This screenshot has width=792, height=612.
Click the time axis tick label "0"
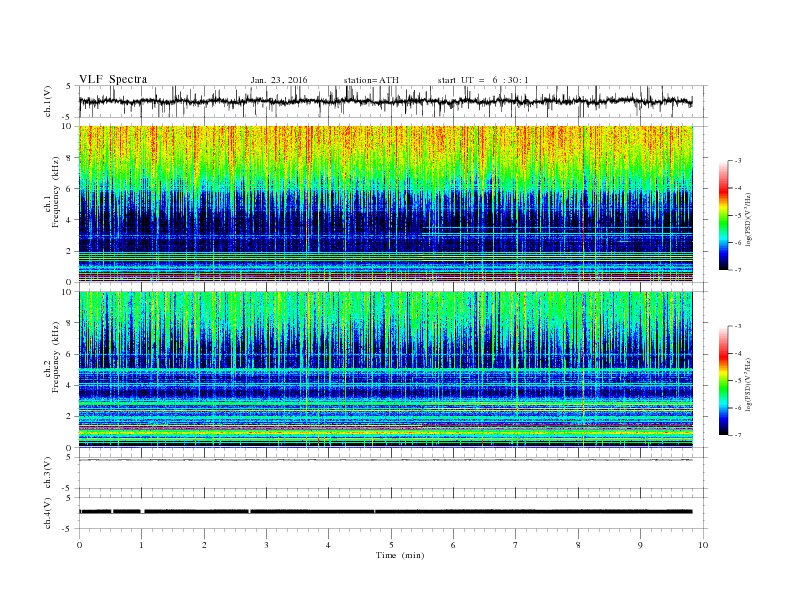pos(79,545)
